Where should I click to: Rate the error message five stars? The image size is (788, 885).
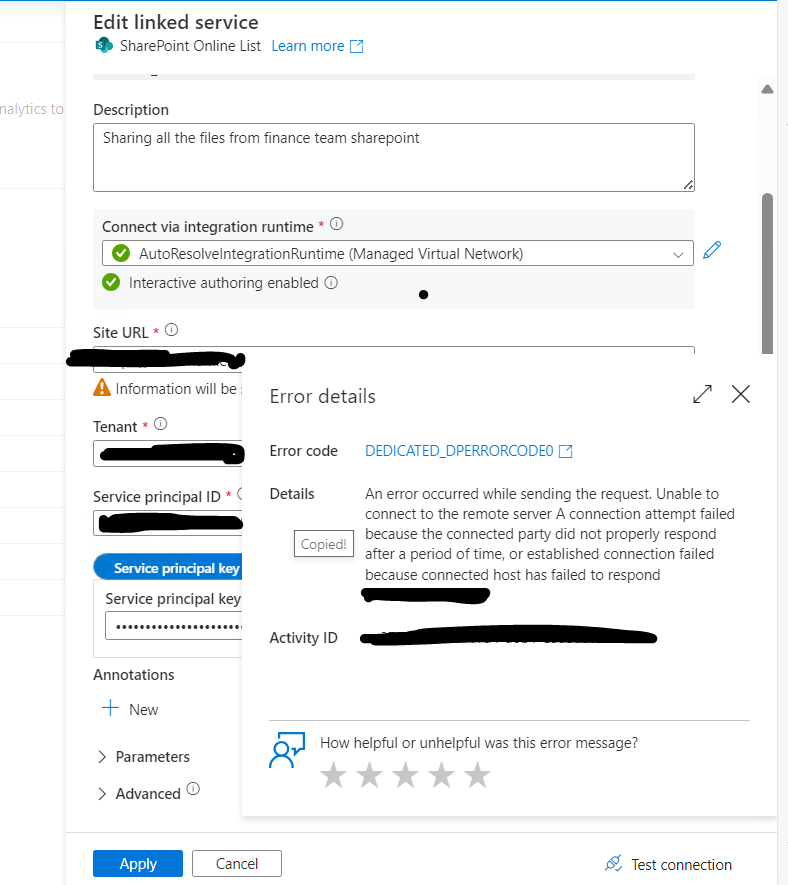tap(478, 774)
